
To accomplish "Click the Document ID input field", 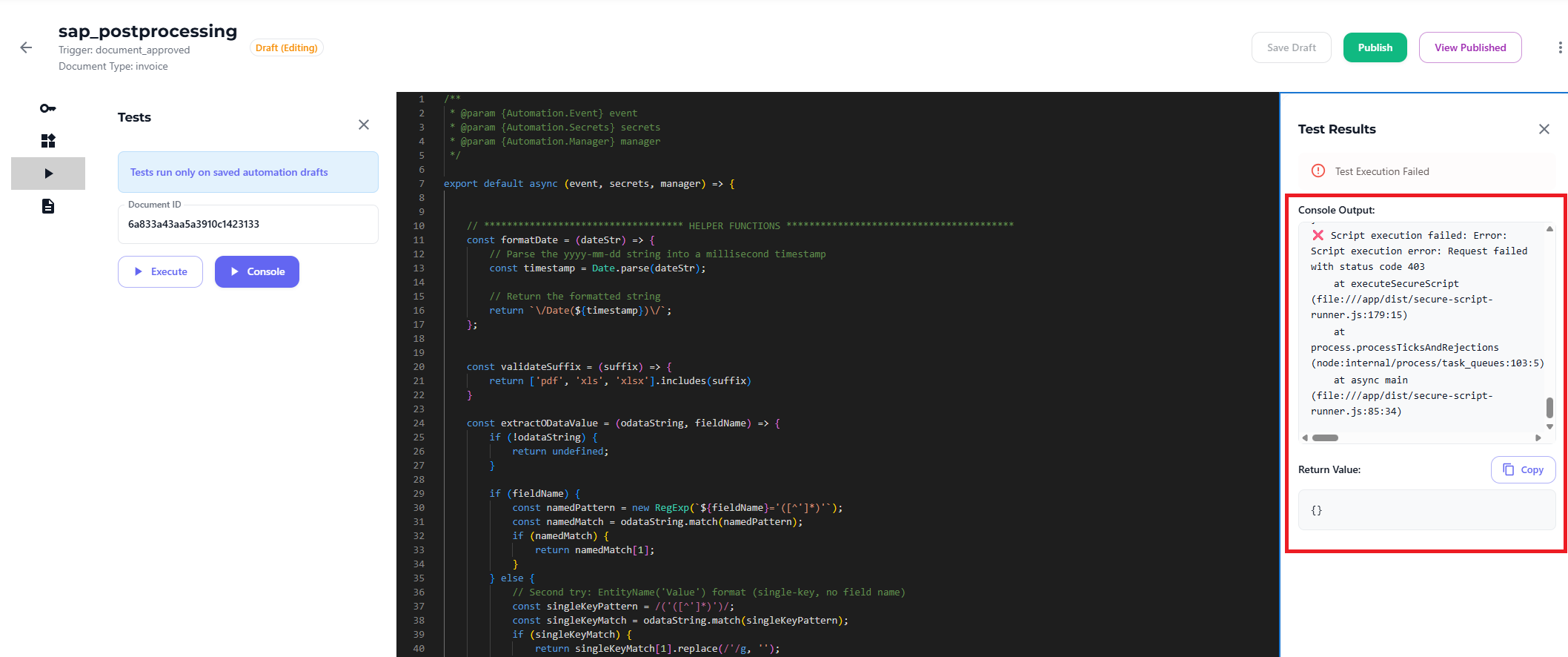I will click(248, 224).
